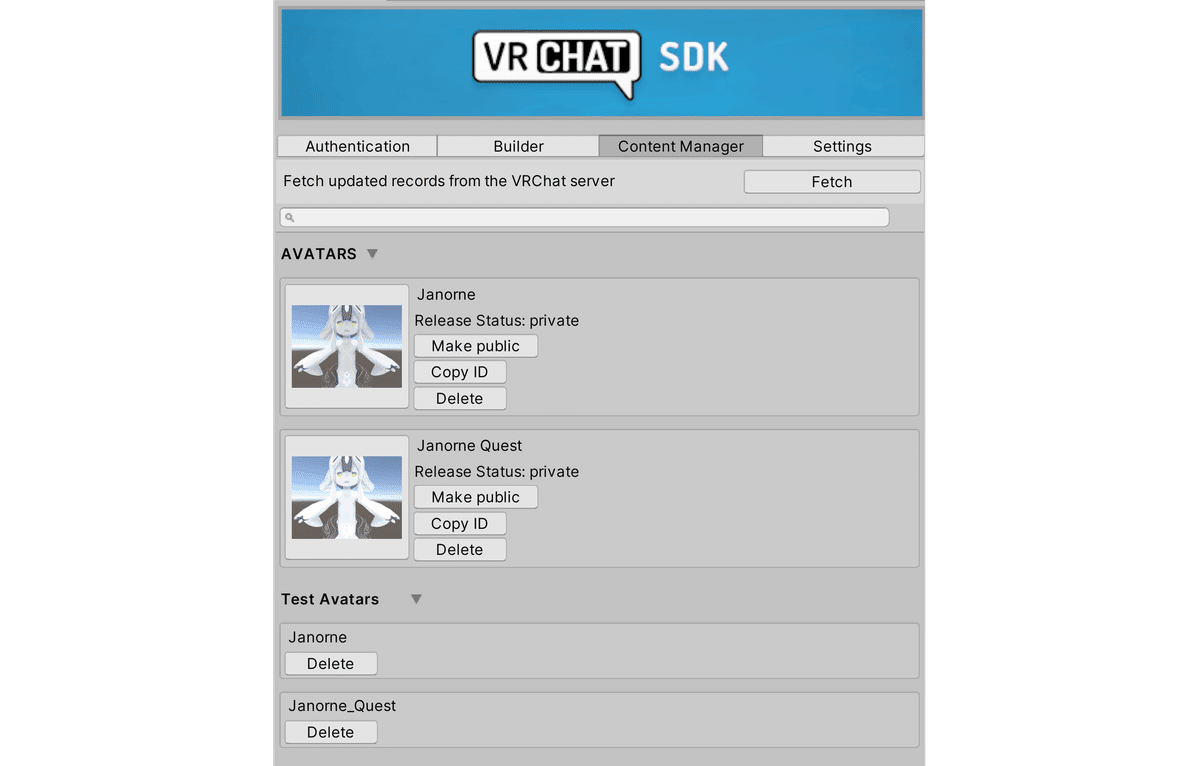Image resolution: width=1200 pixels, height=766 pixels.
Task: Click the 'Test Avatars' section heading
Action: 330,599
